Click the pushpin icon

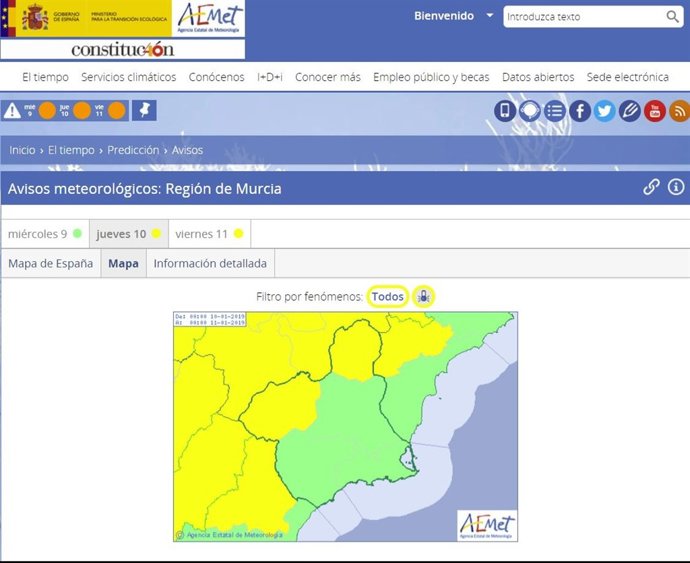144,110
